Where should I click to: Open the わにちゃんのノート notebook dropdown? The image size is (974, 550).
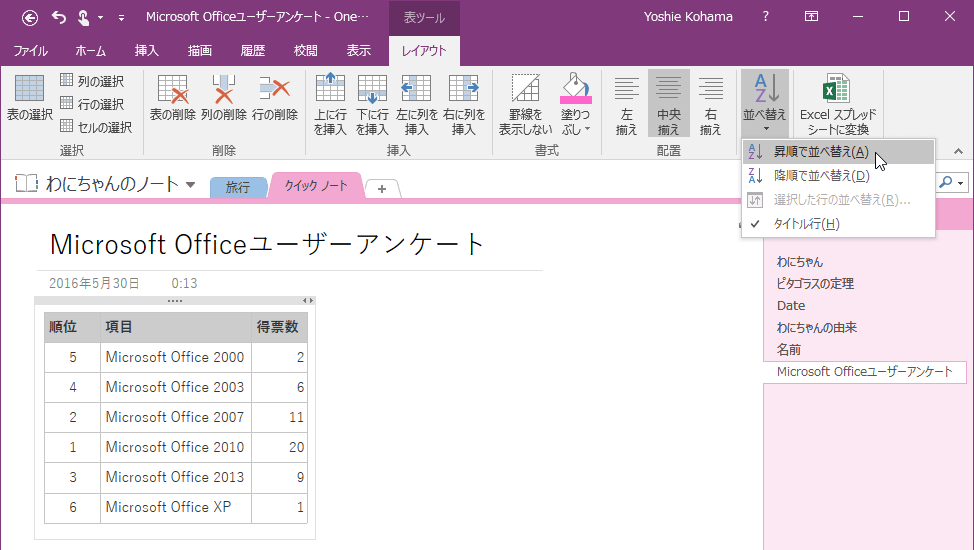191,185
